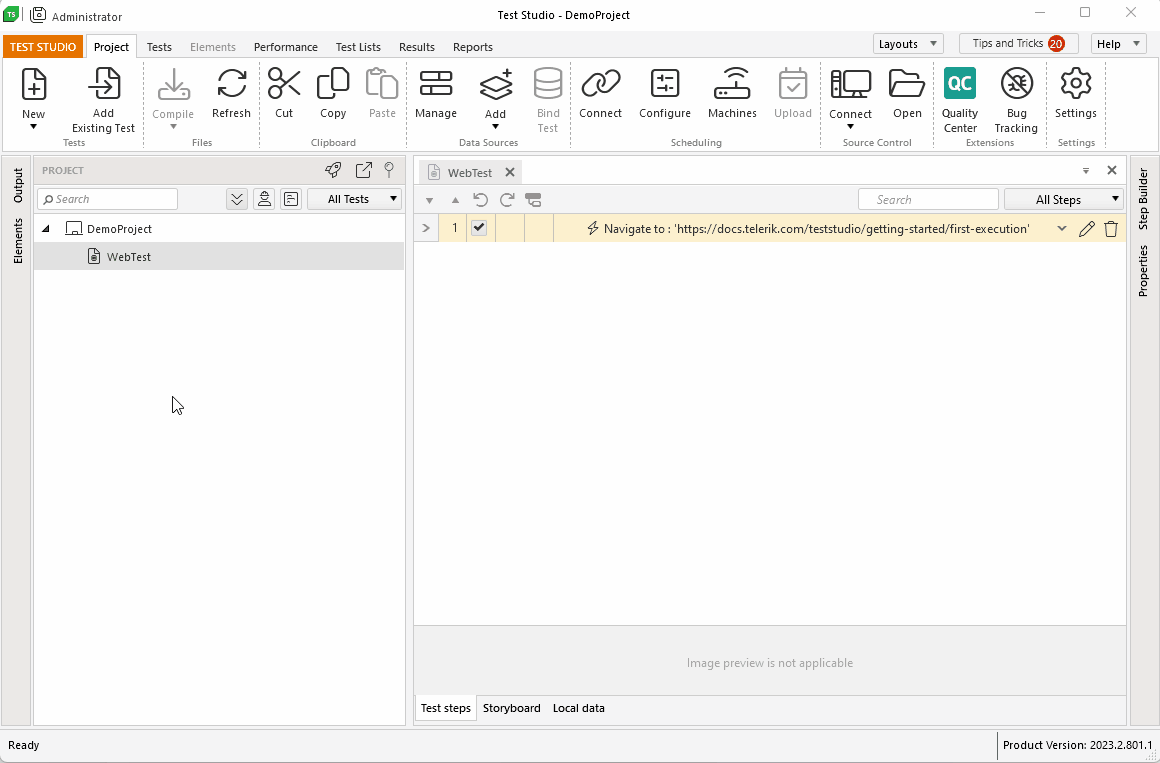Viewport: 1160px width, 763px height.
Task: Close the test editor pane with X
Action: click(1111, 170)
